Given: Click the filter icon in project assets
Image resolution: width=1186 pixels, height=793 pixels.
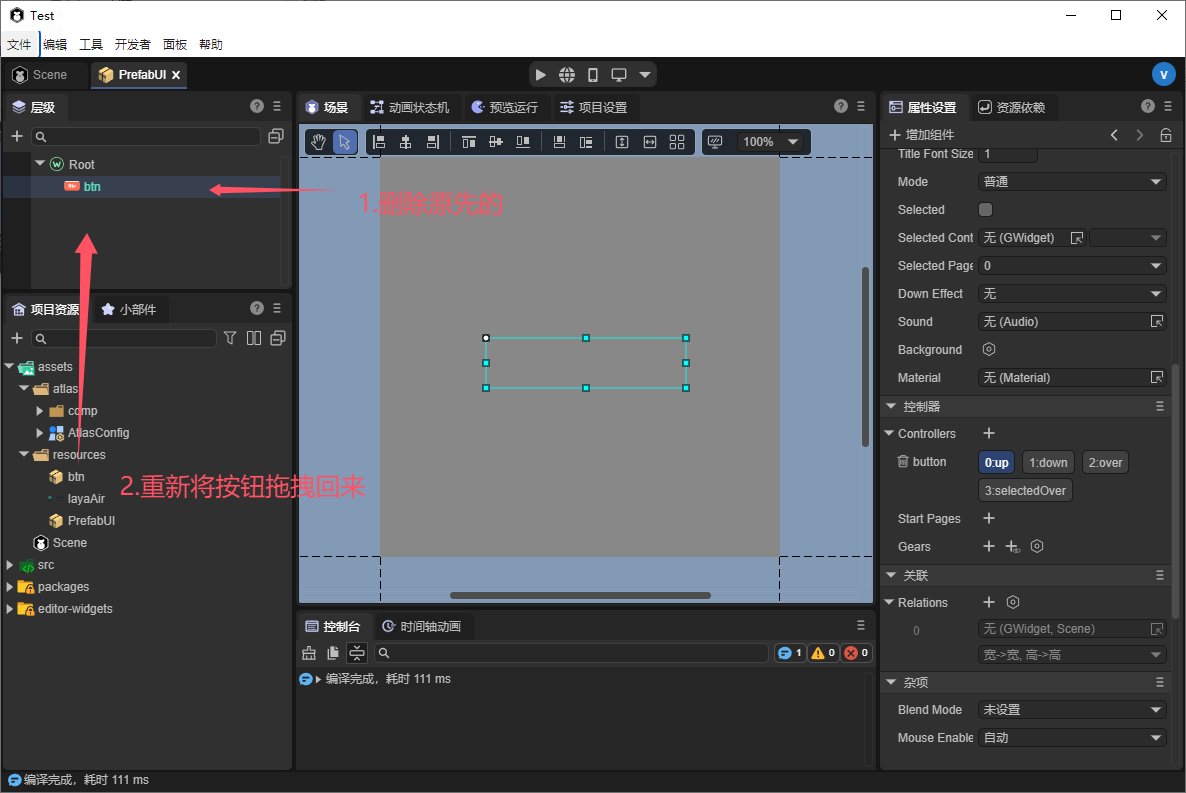Looking at the screenshot, I should pos(230,338).
